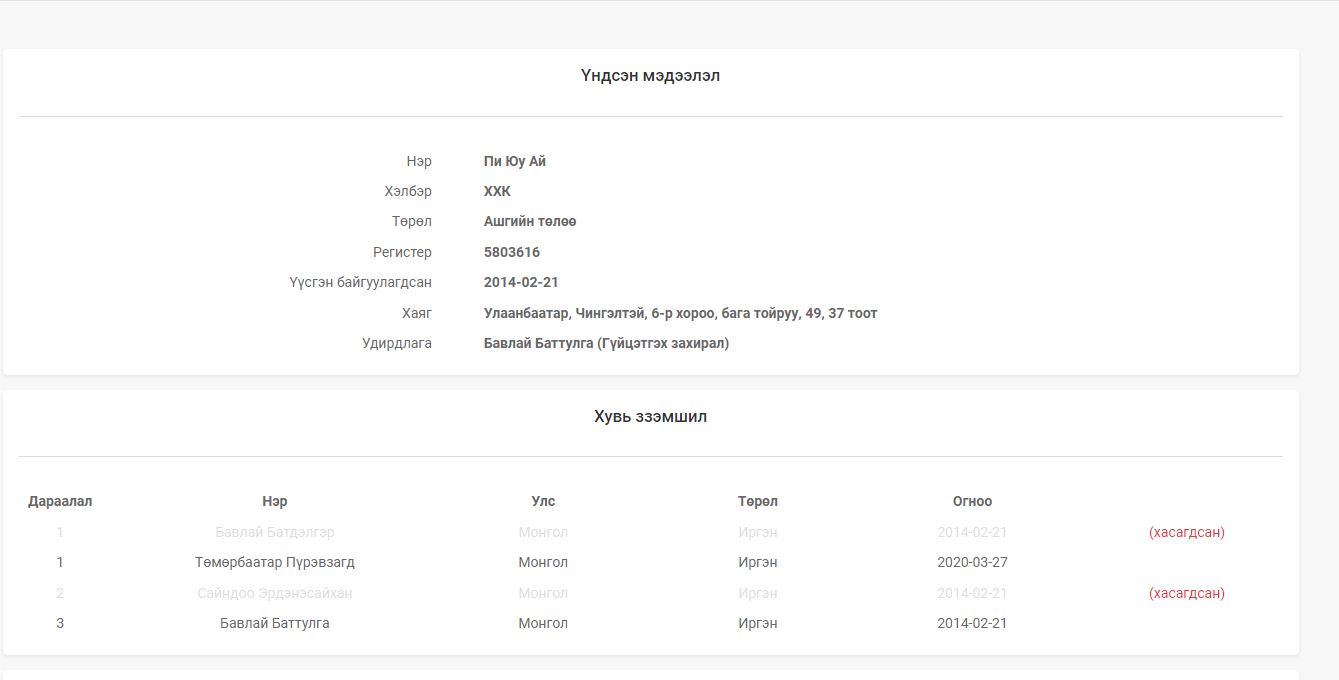Click "(хасагдсан)" tag in Сайндоо Эрдэнэсайхан row

1186,593
